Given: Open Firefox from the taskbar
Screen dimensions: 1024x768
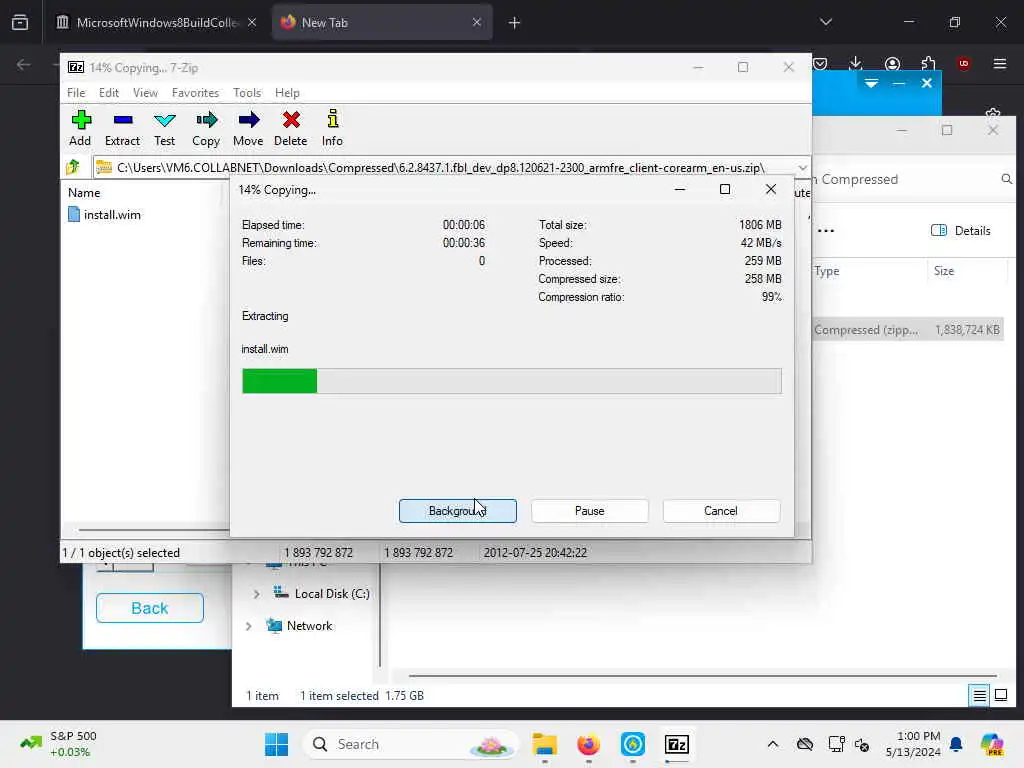Looking at the screenshot, I should point(588,744).
